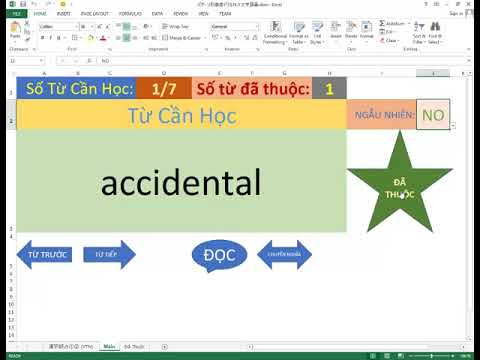Toggle Wrap Text option

tap(175, 26)
